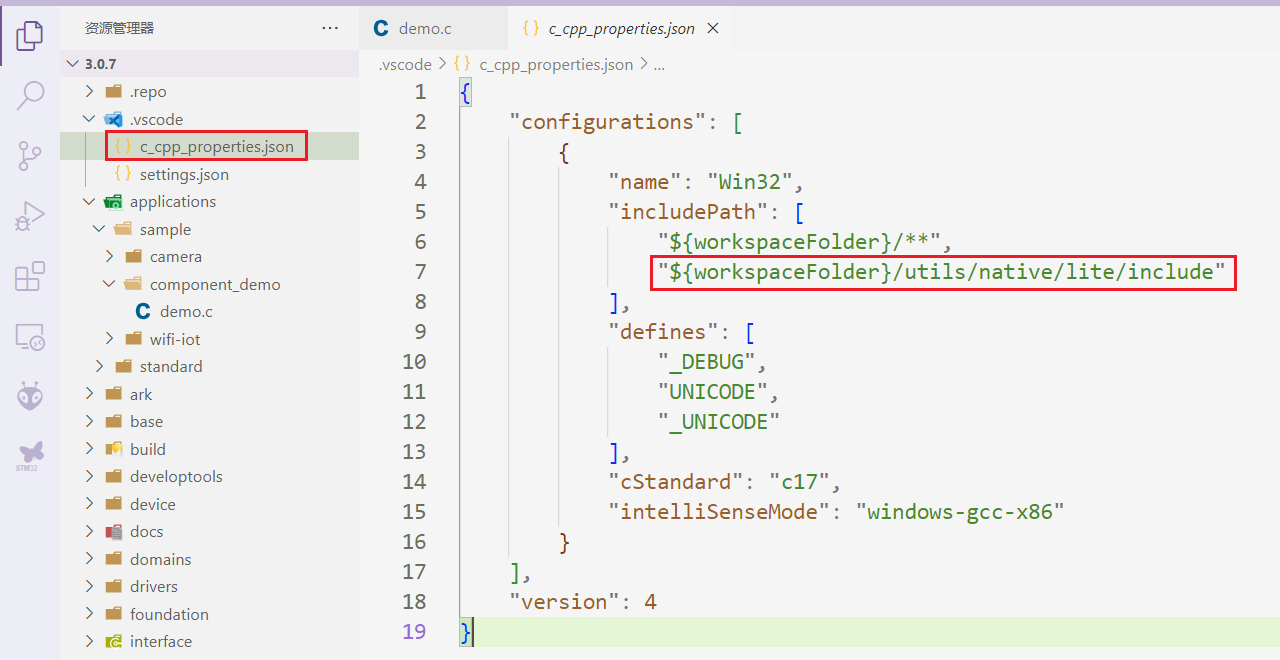Screen dimensions: 1280x660
Task: Expand the camera folder
Action: click(175, 257)
